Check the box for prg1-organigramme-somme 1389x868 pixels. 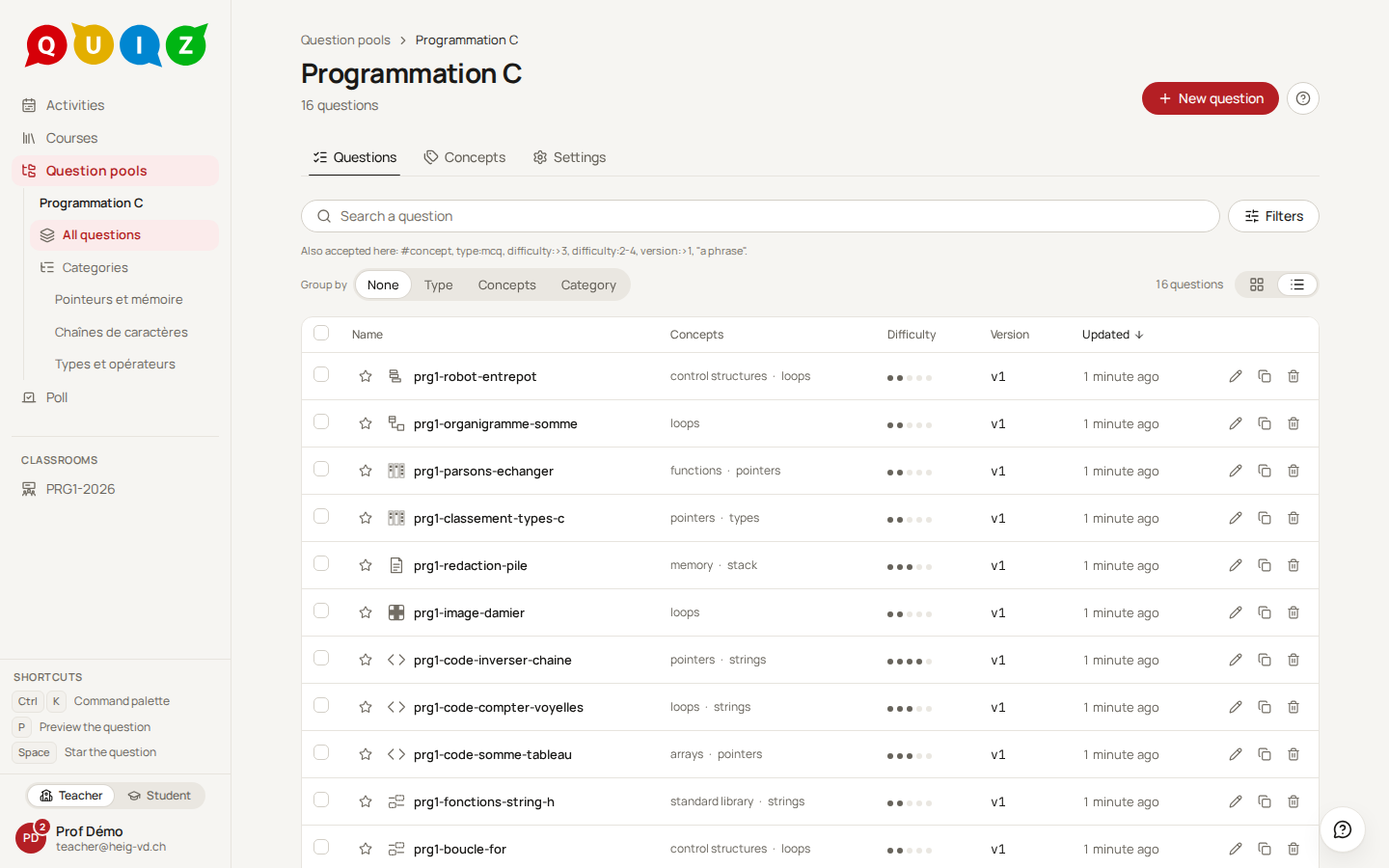(321, 421)
